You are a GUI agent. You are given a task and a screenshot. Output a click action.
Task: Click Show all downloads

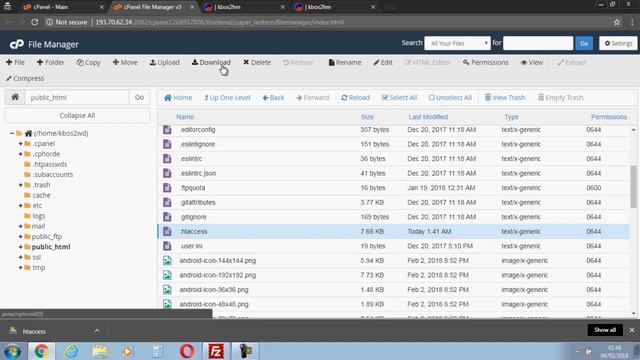[x=605, y=330]
